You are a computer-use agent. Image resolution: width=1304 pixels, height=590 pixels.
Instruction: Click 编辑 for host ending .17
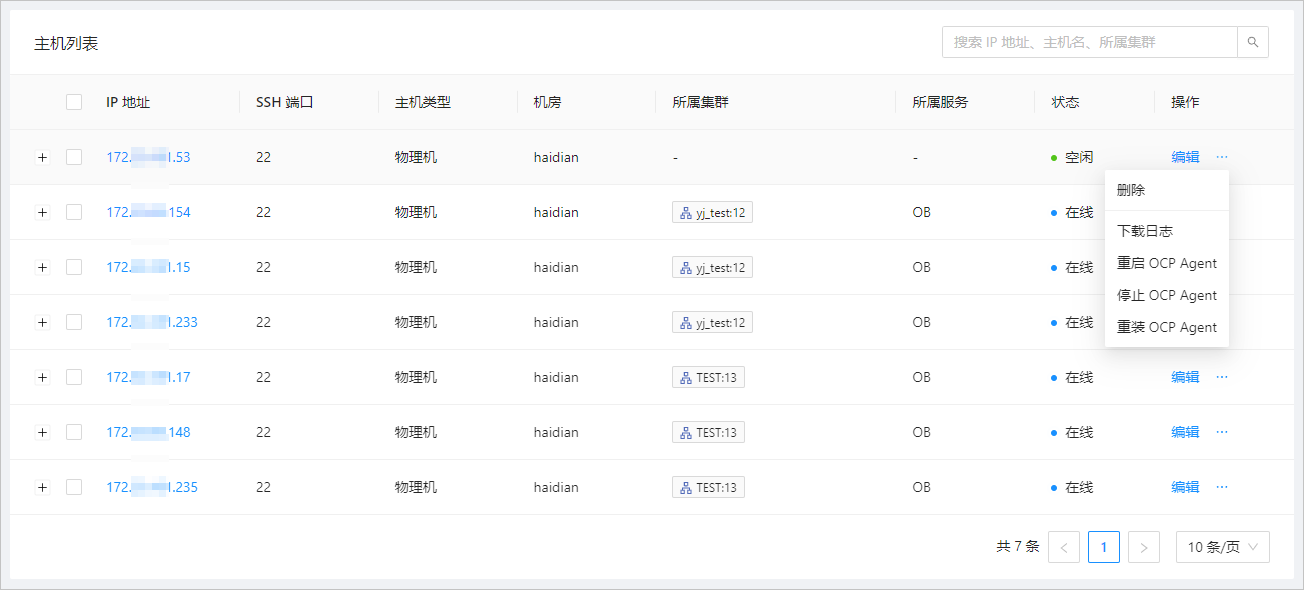point(1185,377)
